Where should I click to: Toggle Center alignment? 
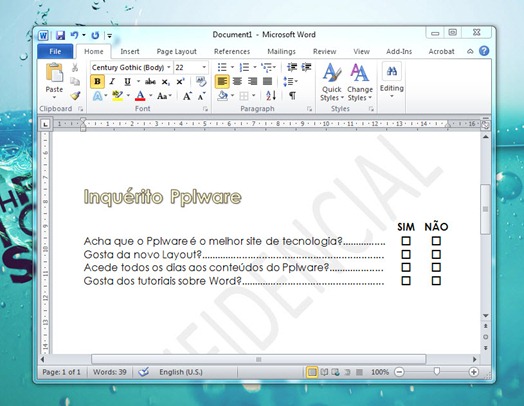237,81
